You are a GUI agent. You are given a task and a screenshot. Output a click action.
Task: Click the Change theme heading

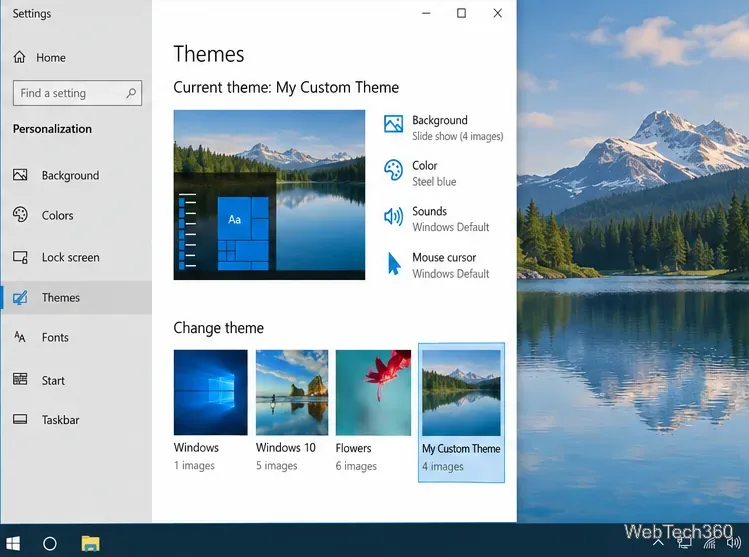[x=218, y=328]
